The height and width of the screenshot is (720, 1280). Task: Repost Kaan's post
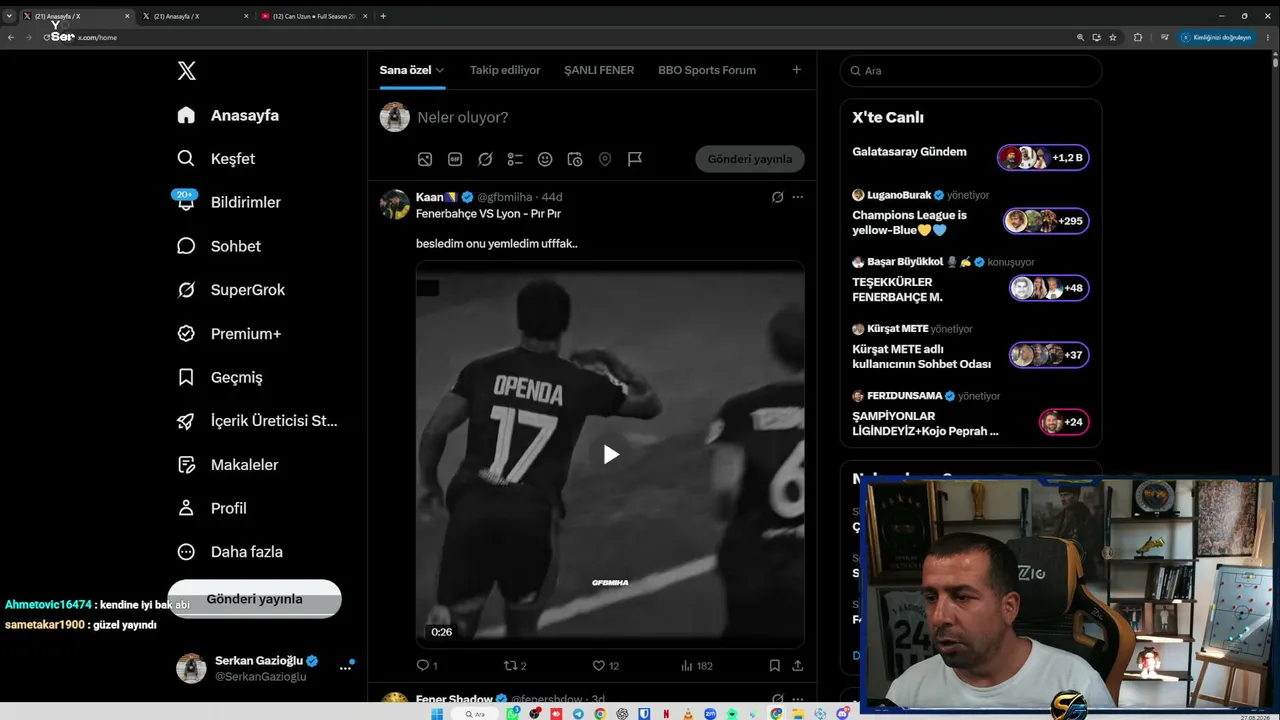(x=515, y=665)
